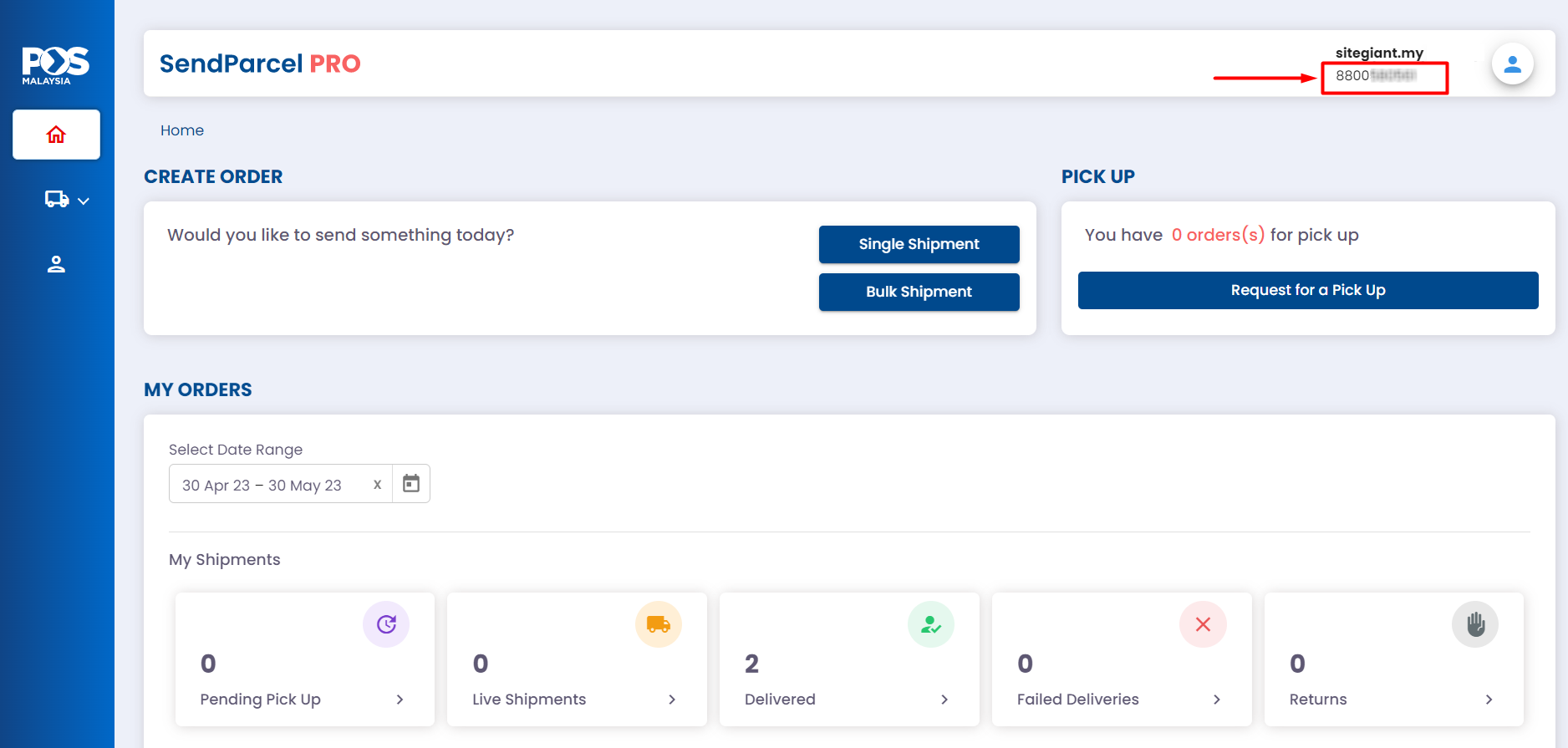
Task: Click the Live Shipments truck icon
Action: 659,624
